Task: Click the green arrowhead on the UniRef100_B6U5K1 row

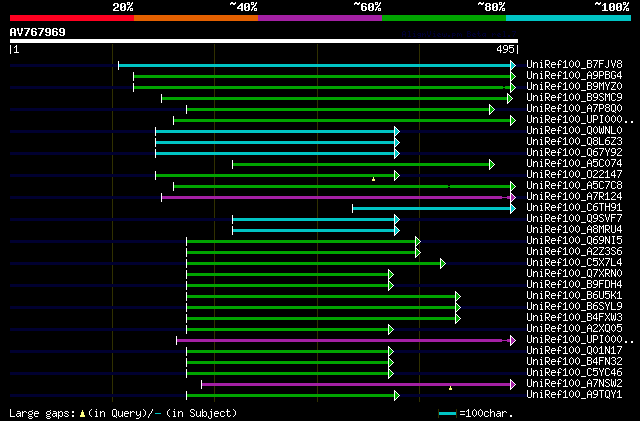Action: coord(458,296)
